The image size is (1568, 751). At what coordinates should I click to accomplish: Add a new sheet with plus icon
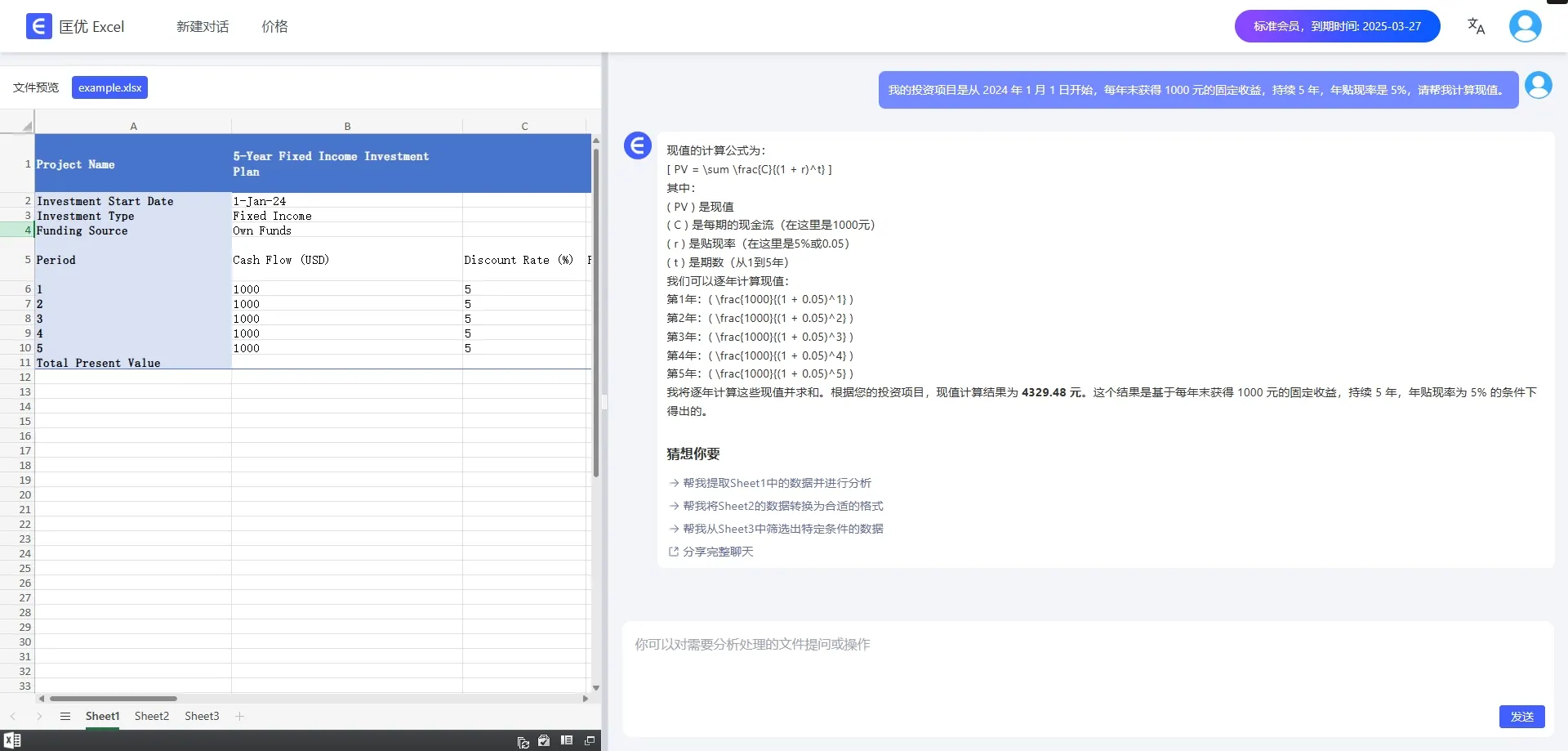pos(239,716)
